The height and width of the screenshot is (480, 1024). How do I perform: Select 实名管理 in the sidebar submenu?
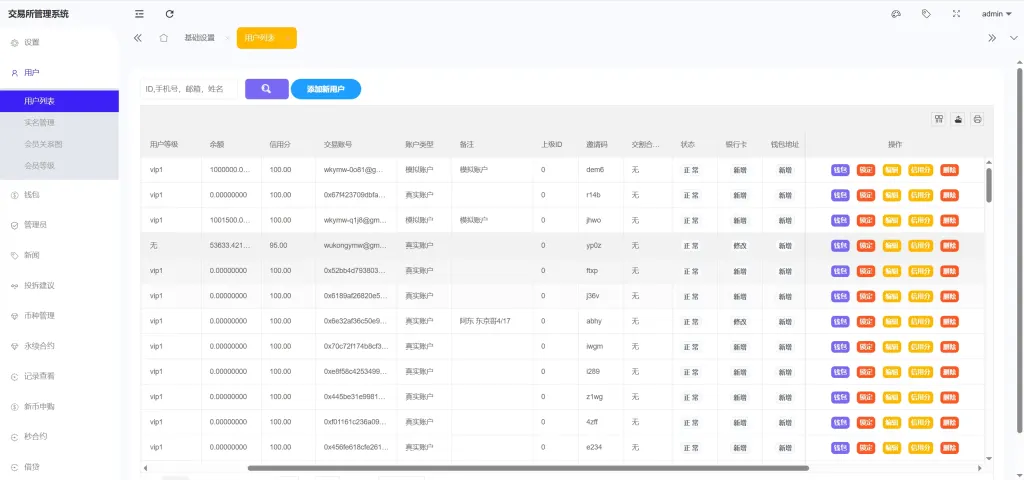click(59, 123)
